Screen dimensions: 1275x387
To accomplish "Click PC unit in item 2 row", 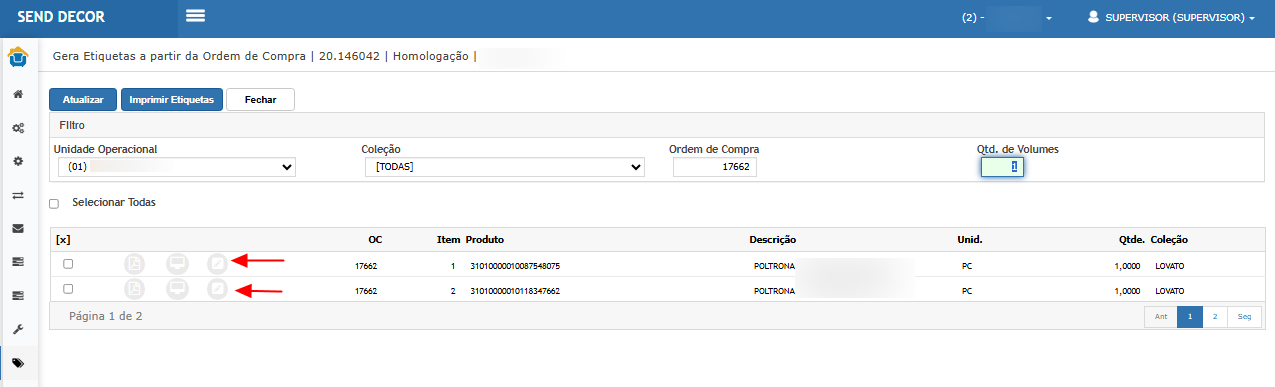I will click(966, 291).
